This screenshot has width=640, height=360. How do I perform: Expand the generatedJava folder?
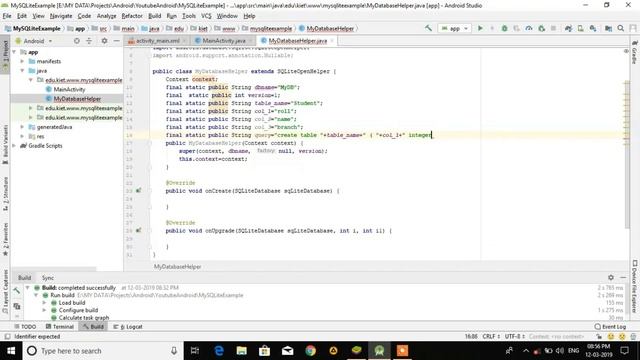[22, 127]
